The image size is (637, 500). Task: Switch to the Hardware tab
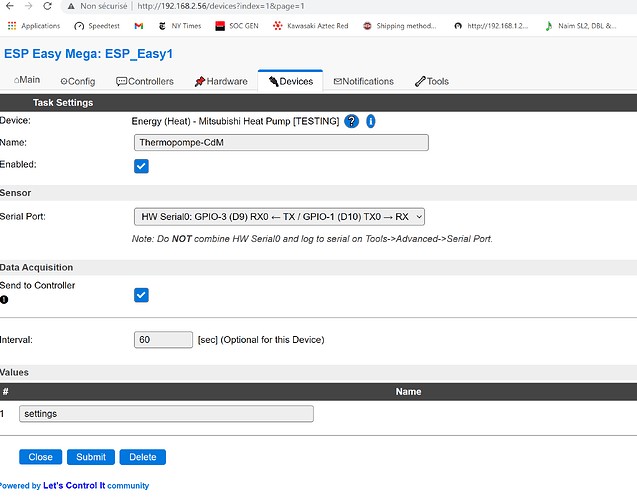pos(221,82)
